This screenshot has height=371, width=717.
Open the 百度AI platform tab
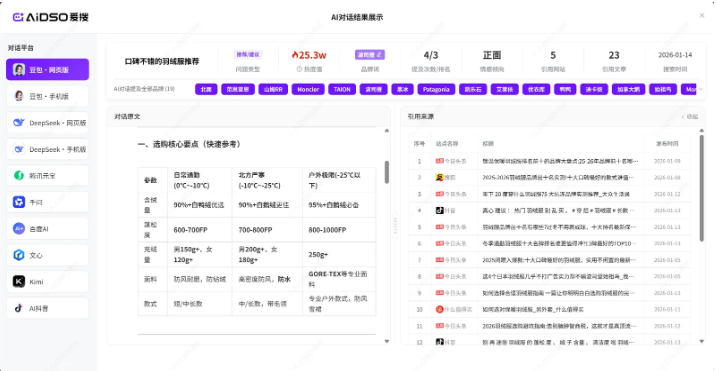[48, 229]
